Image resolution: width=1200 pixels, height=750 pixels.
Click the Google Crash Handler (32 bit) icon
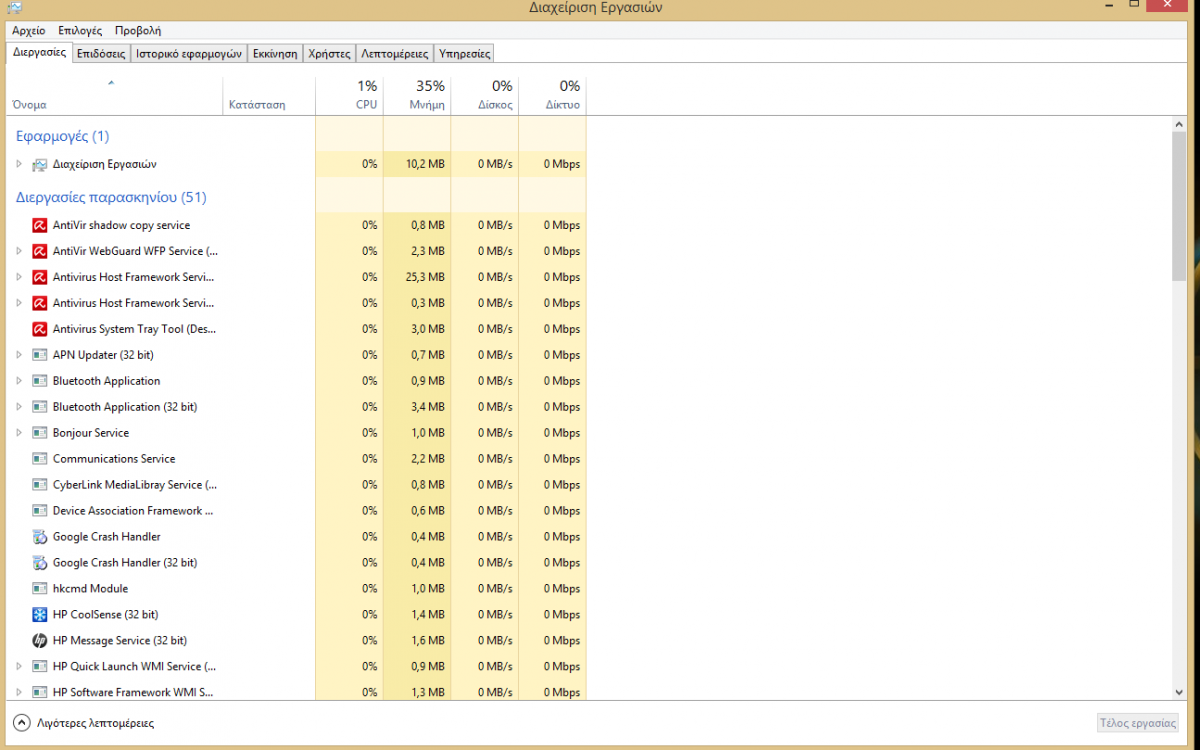(40, 563)
